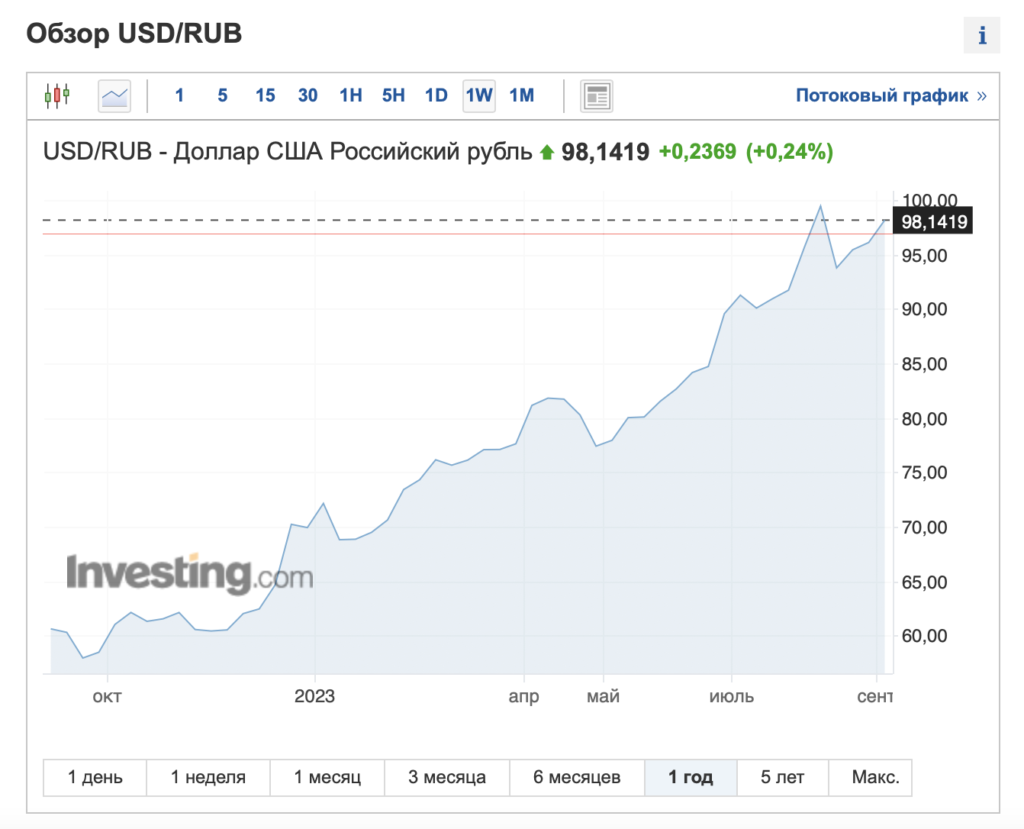
Task: Open the info icon for the USD/RUB overview
Action: [x=982, y=35]
